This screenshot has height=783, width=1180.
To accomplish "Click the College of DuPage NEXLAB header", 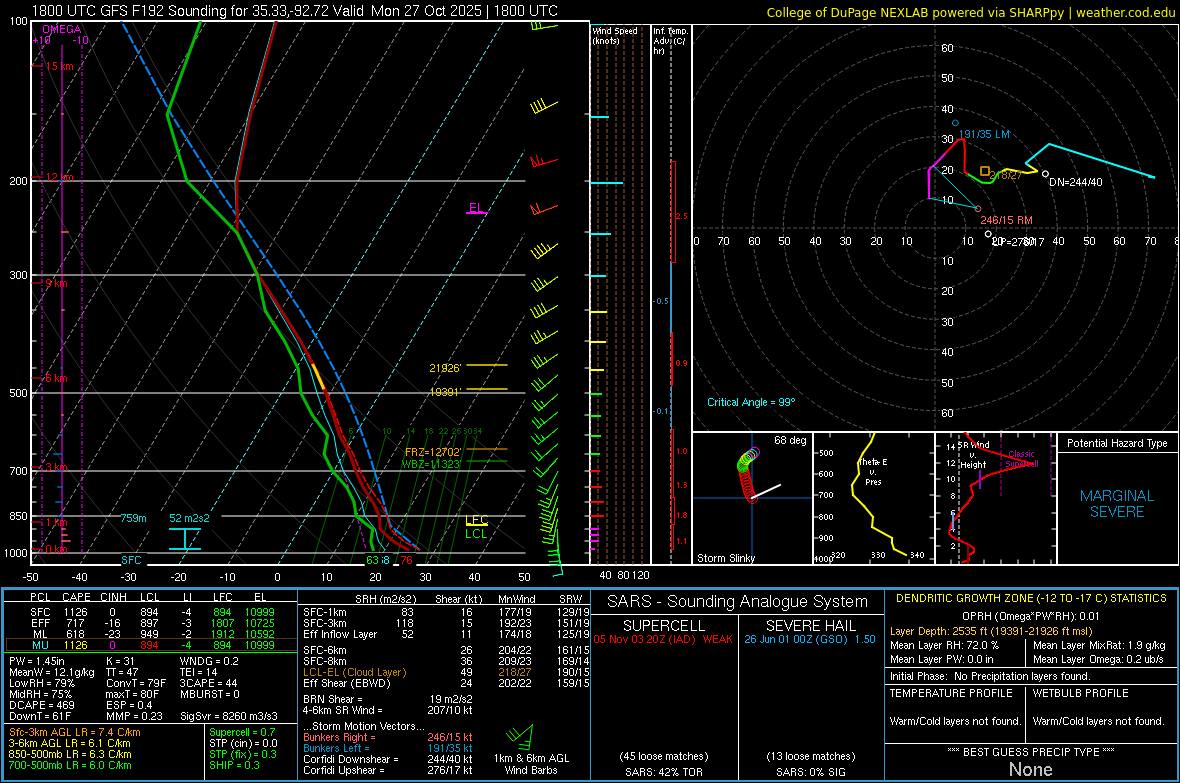I will tap(970, 12).
